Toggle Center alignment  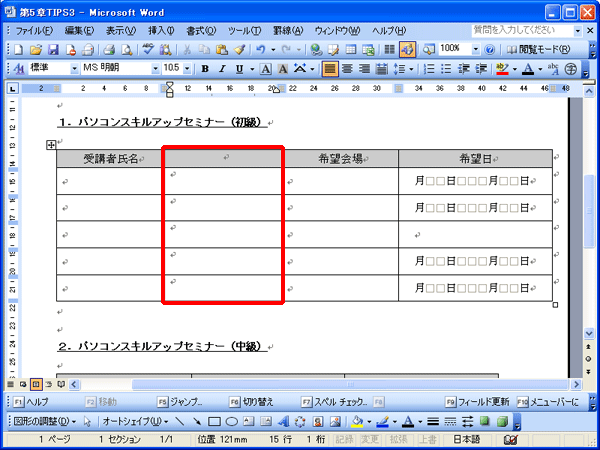[x=347, y=69]
